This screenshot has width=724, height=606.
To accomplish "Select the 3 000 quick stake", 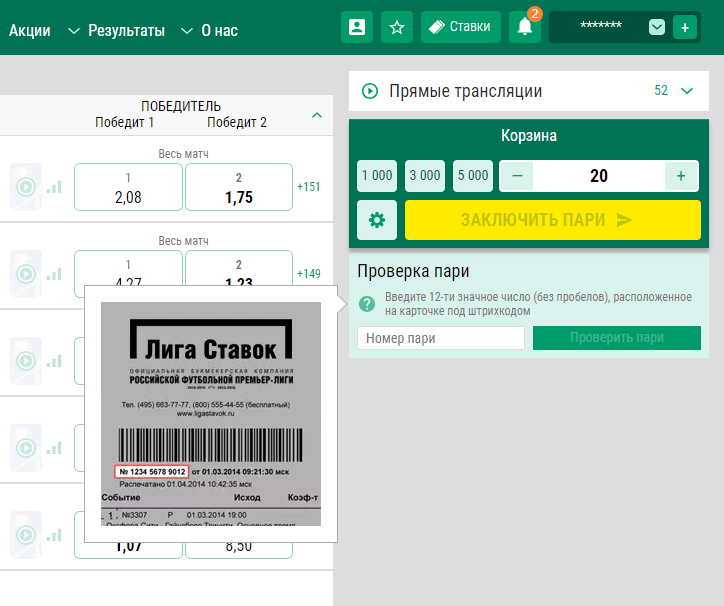I will tap(425, 176).
